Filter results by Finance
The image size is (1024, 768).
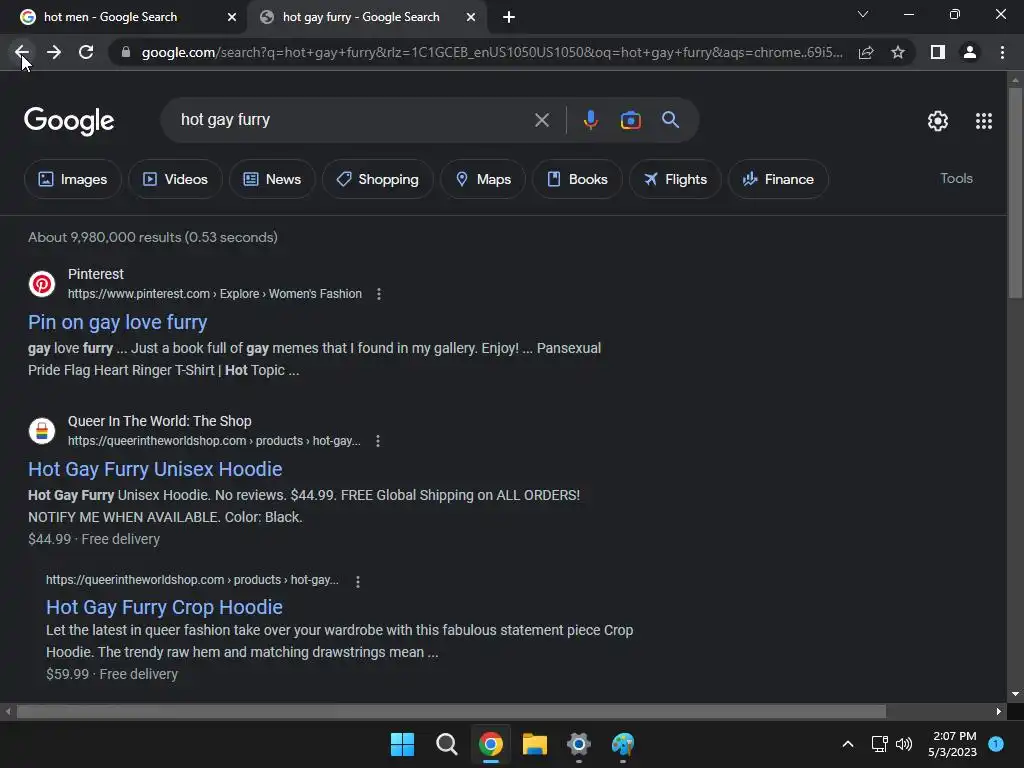[x=778, y=179]
